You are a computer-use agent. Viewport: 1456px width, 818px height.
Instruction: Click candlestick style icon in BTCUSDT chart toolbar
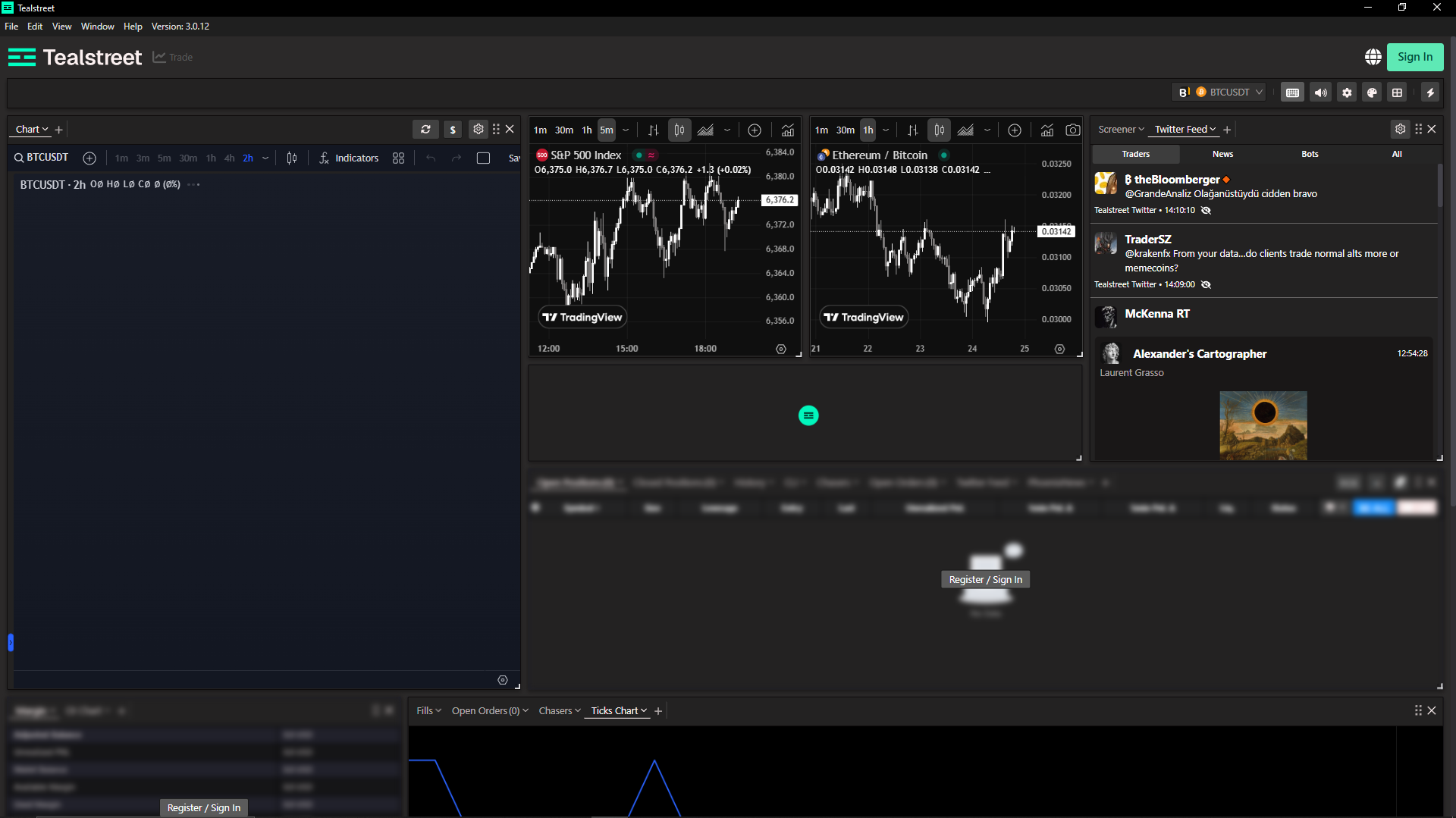point(292,158)
